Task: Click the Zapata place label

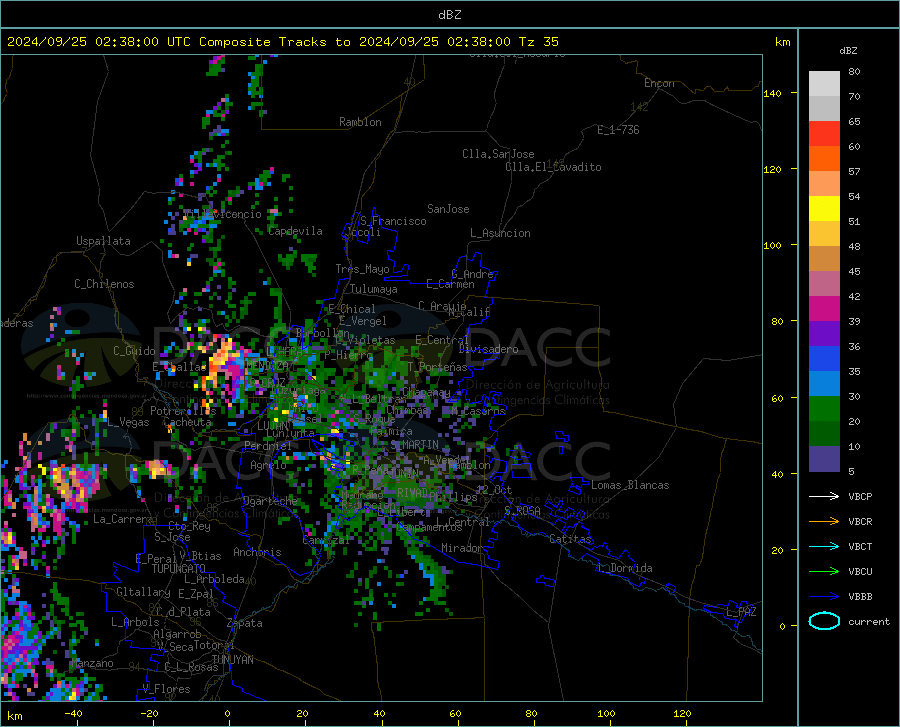Action: pyautogui.click(x=245, y=623)
